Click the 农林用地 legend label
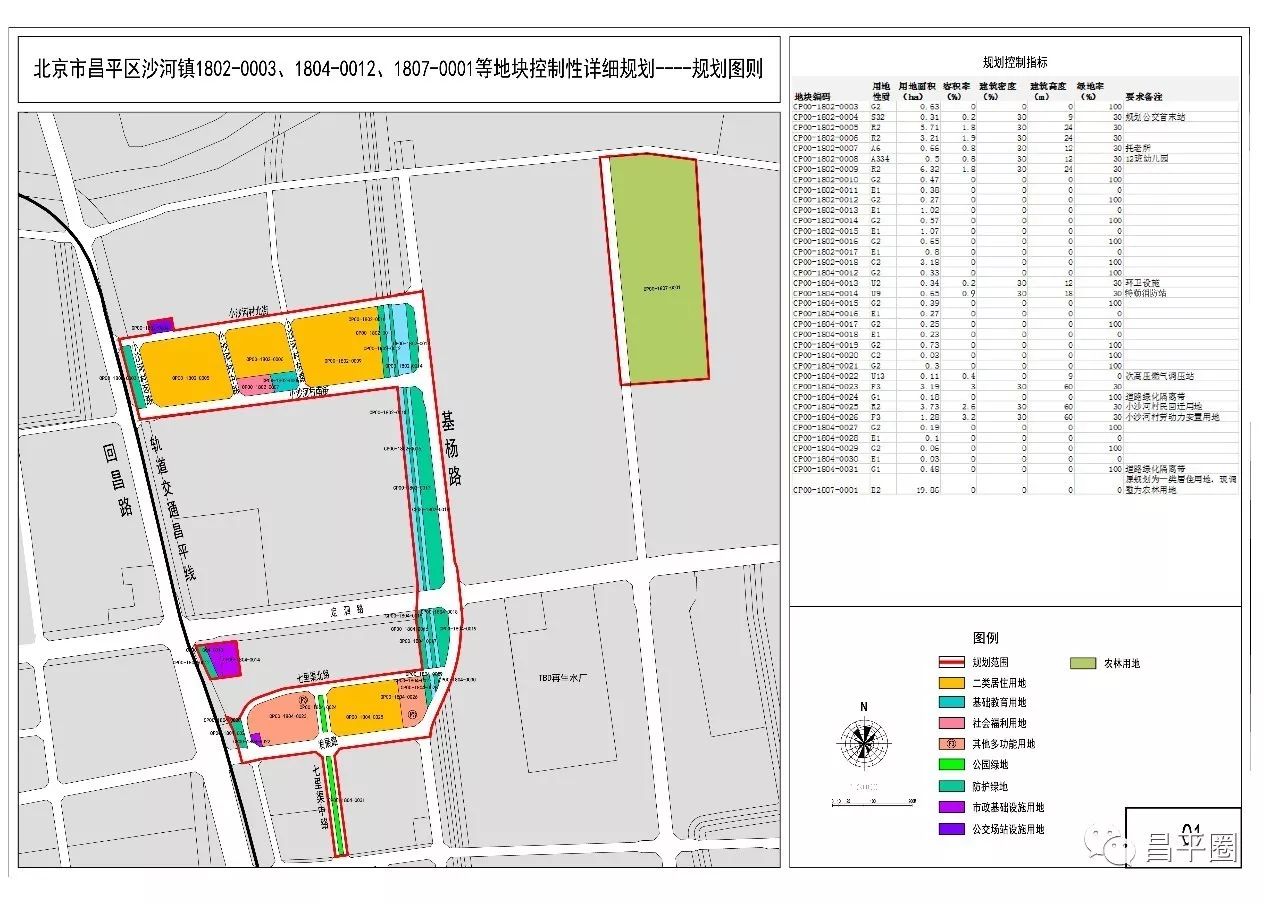The width and height of the screenshot is (1280, 904). [1121, 662]
